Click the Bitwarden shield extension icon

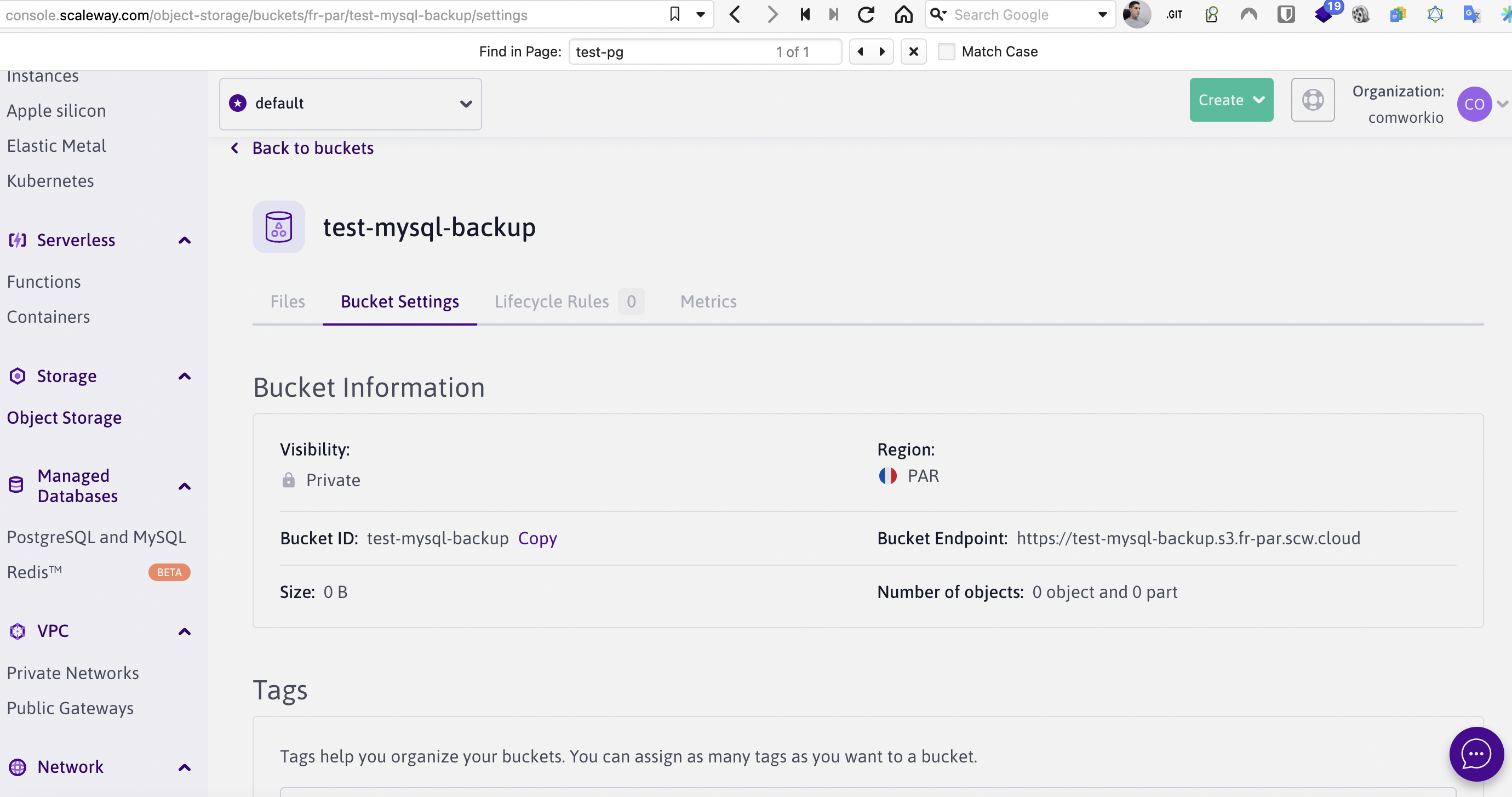pyautogui.click(x=1286, y=14)
